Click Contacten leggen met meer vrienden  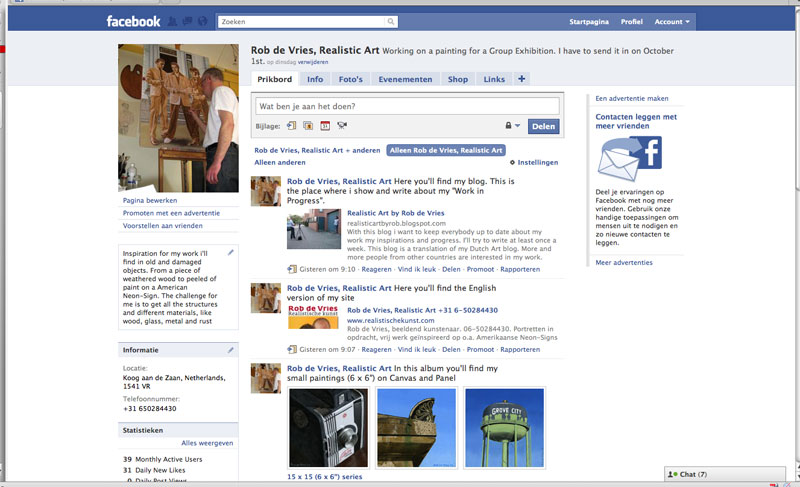point(636,121)
